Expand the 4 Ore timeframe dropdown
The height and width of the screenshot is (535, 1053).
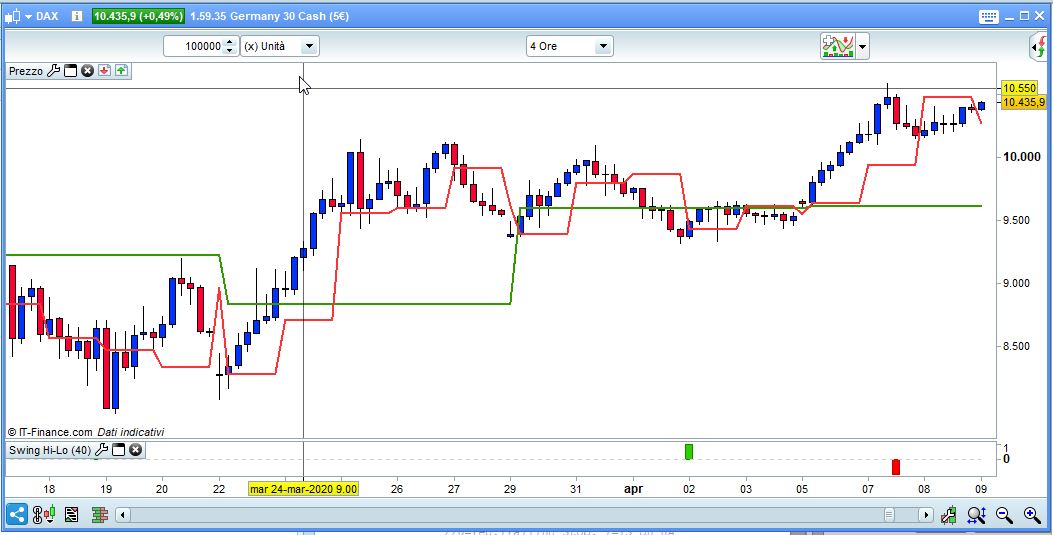click(x=602, y=46)
